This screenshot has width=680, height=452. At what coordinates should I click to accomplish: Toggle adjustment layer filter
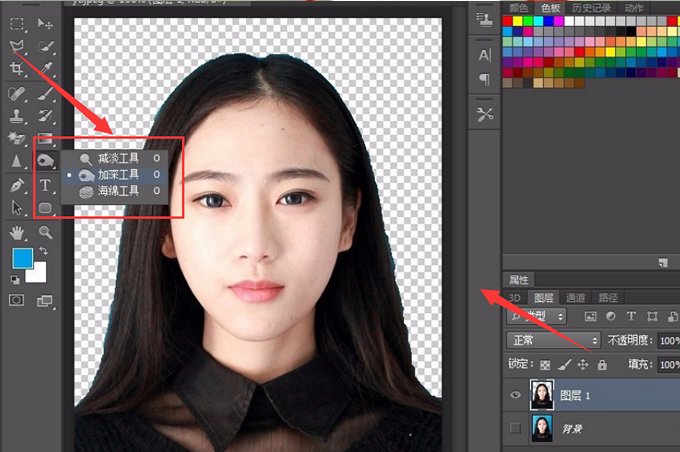point(611,316)
